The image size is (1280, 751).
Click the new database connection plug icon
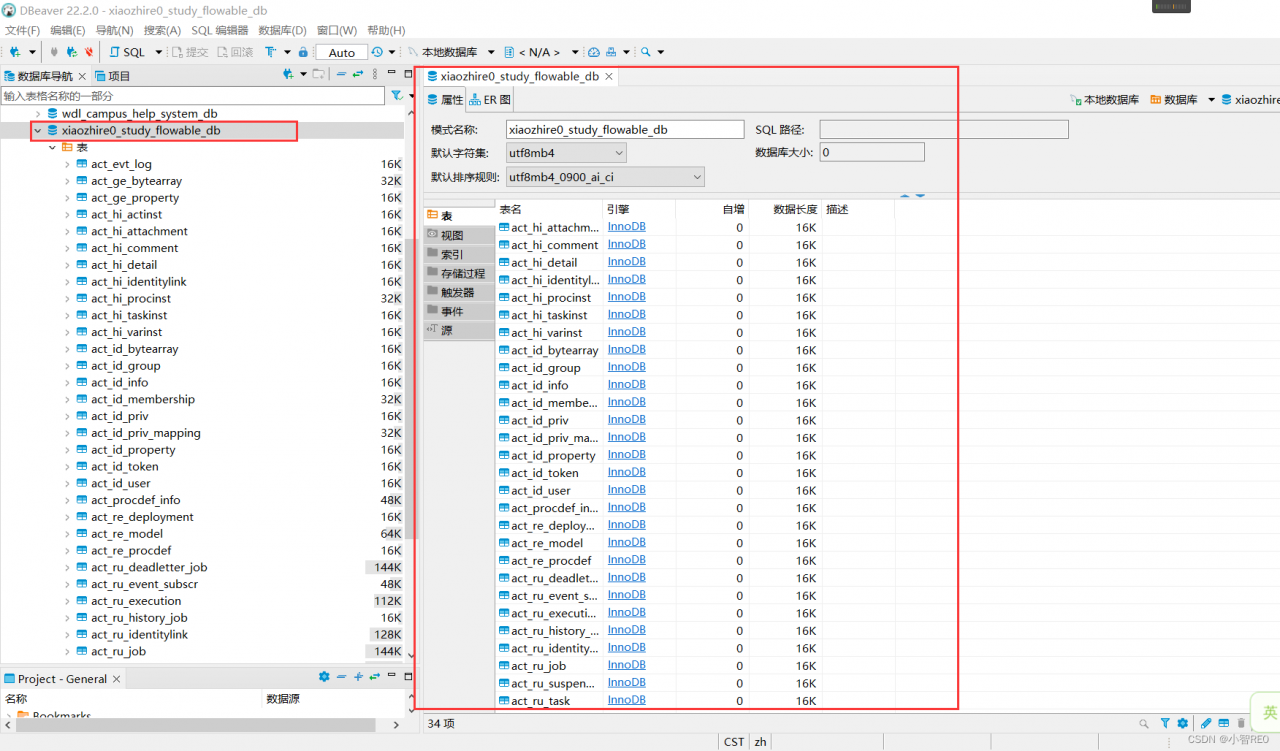[x=15, y=52]
